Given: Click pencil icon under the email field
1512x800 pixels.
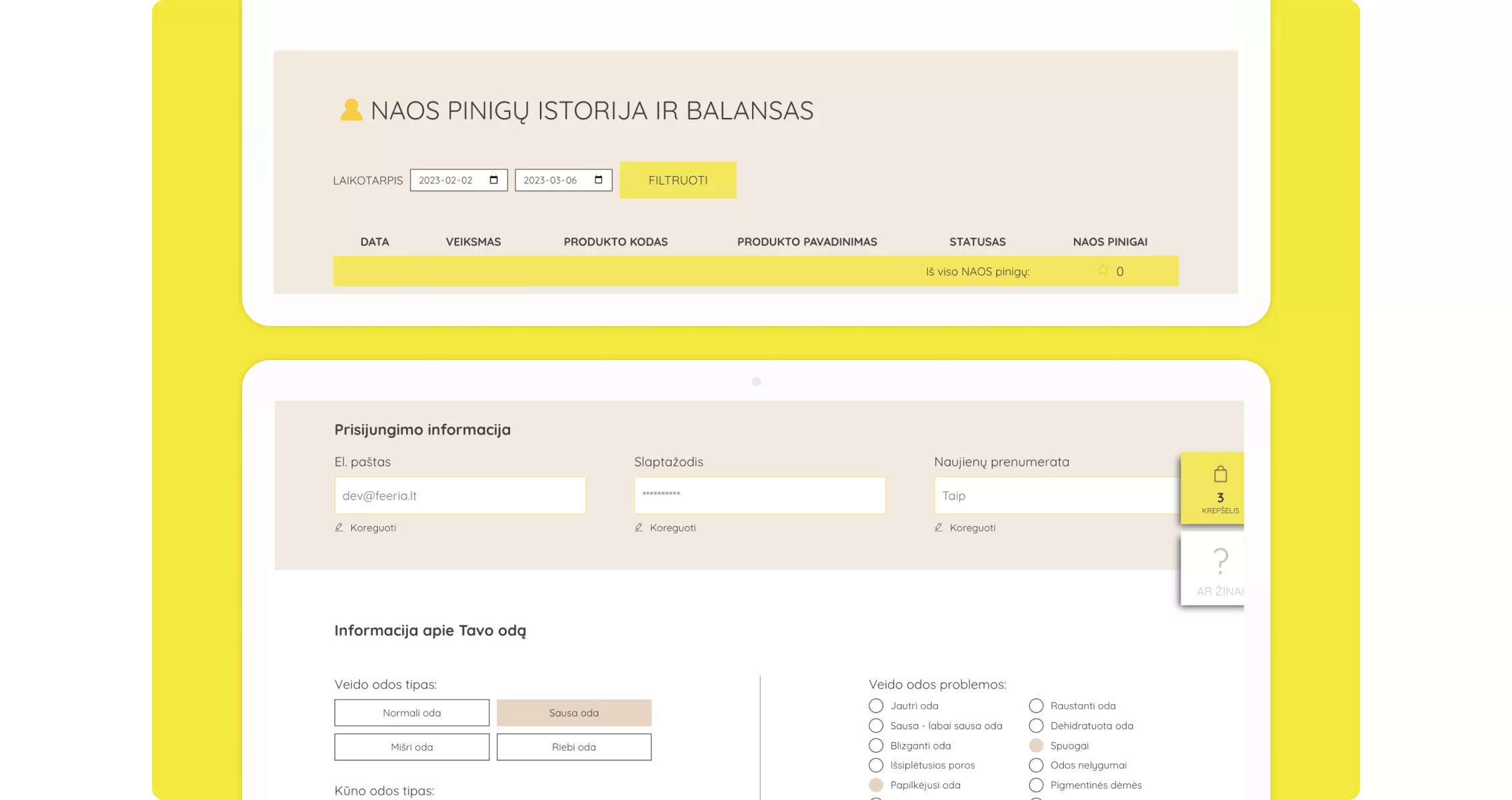Looking at the screenshot, I should [339, 527].
